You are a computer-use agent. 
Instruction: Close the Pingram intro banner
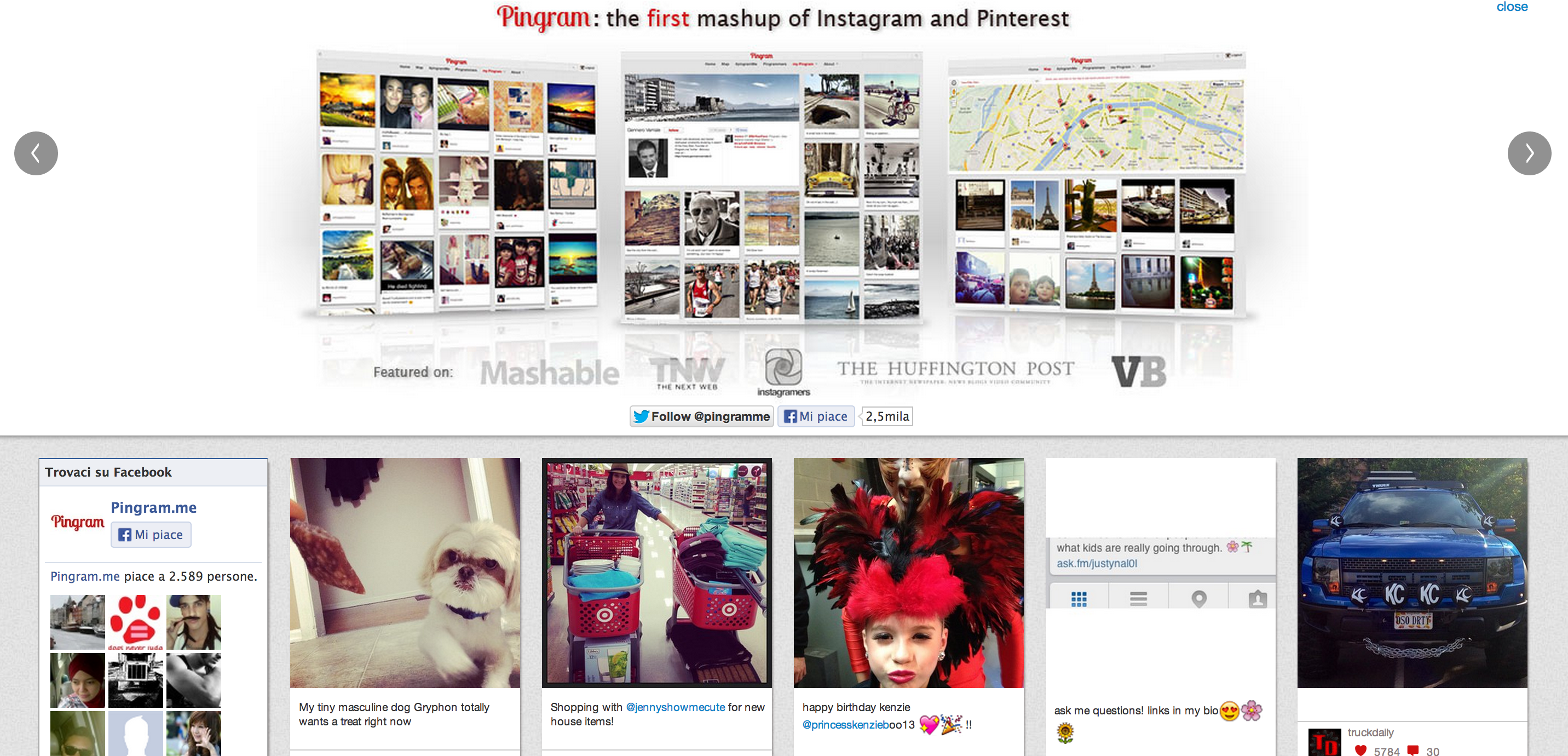coord(1512,7)
